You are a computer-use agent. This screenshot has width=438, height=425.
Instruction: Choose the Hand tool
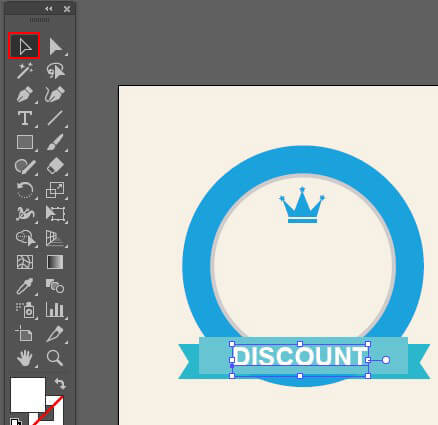pyautogui.click(x=25, y=358)
